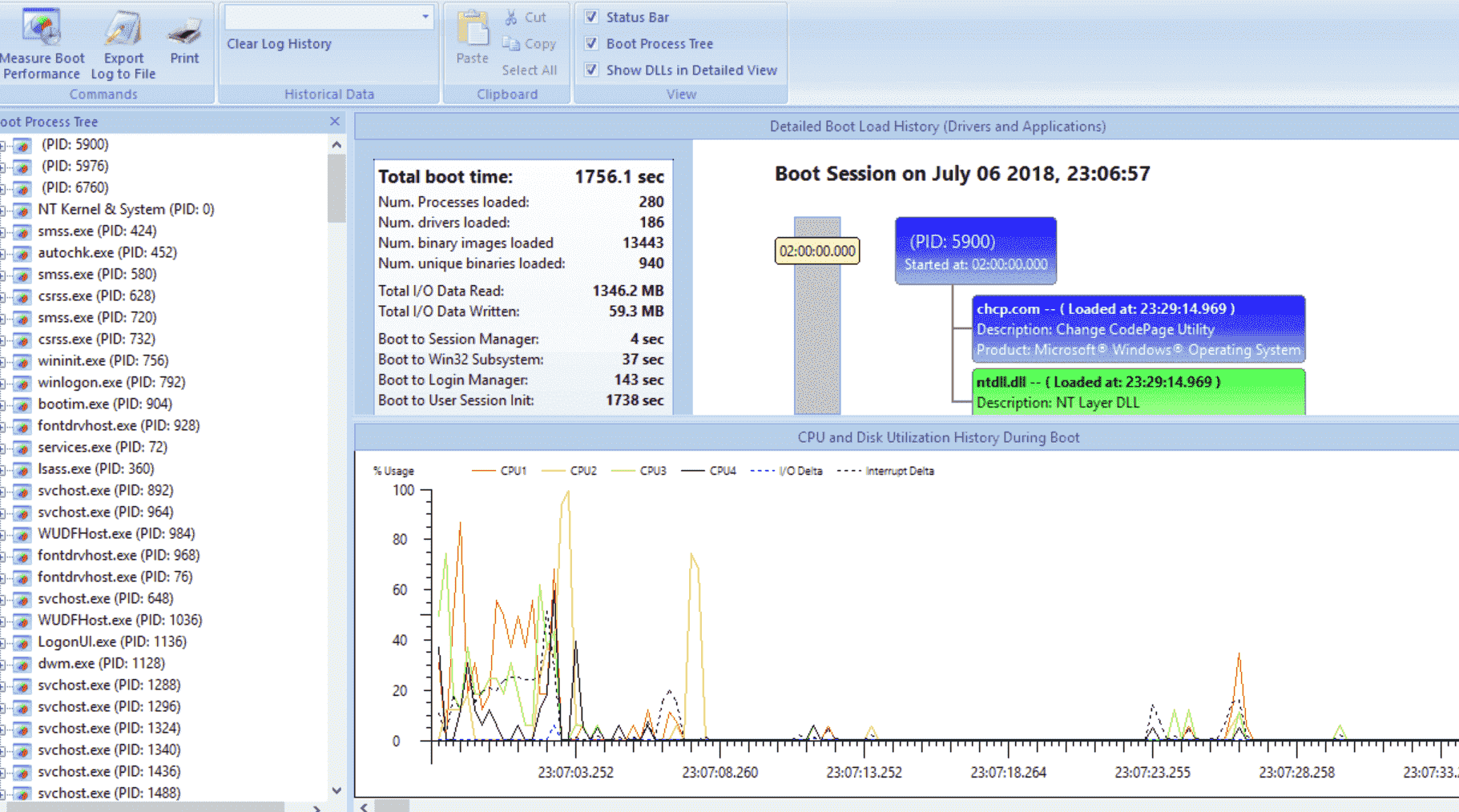Click the I/O Delta legend entry

coord(786,471)
